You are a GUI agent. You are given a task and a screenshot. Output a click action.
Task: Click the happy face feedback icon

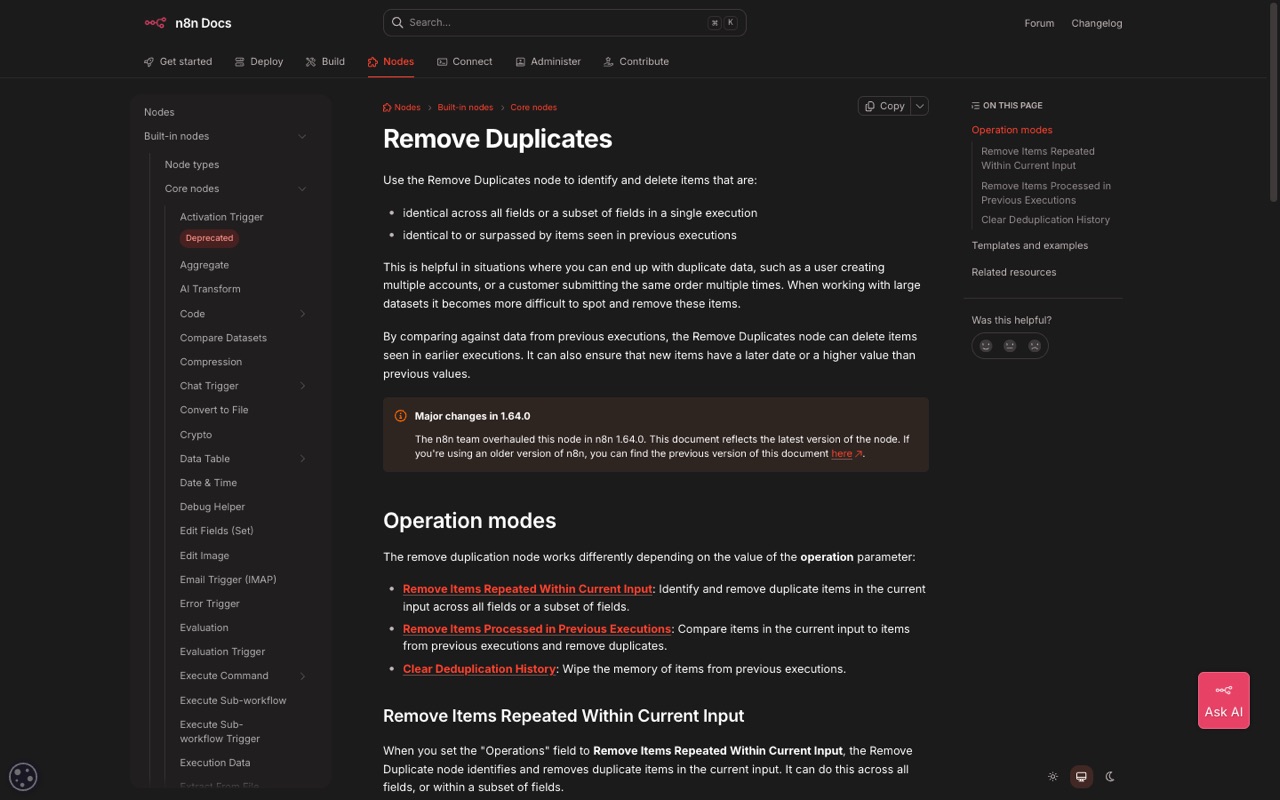(986, 346)
